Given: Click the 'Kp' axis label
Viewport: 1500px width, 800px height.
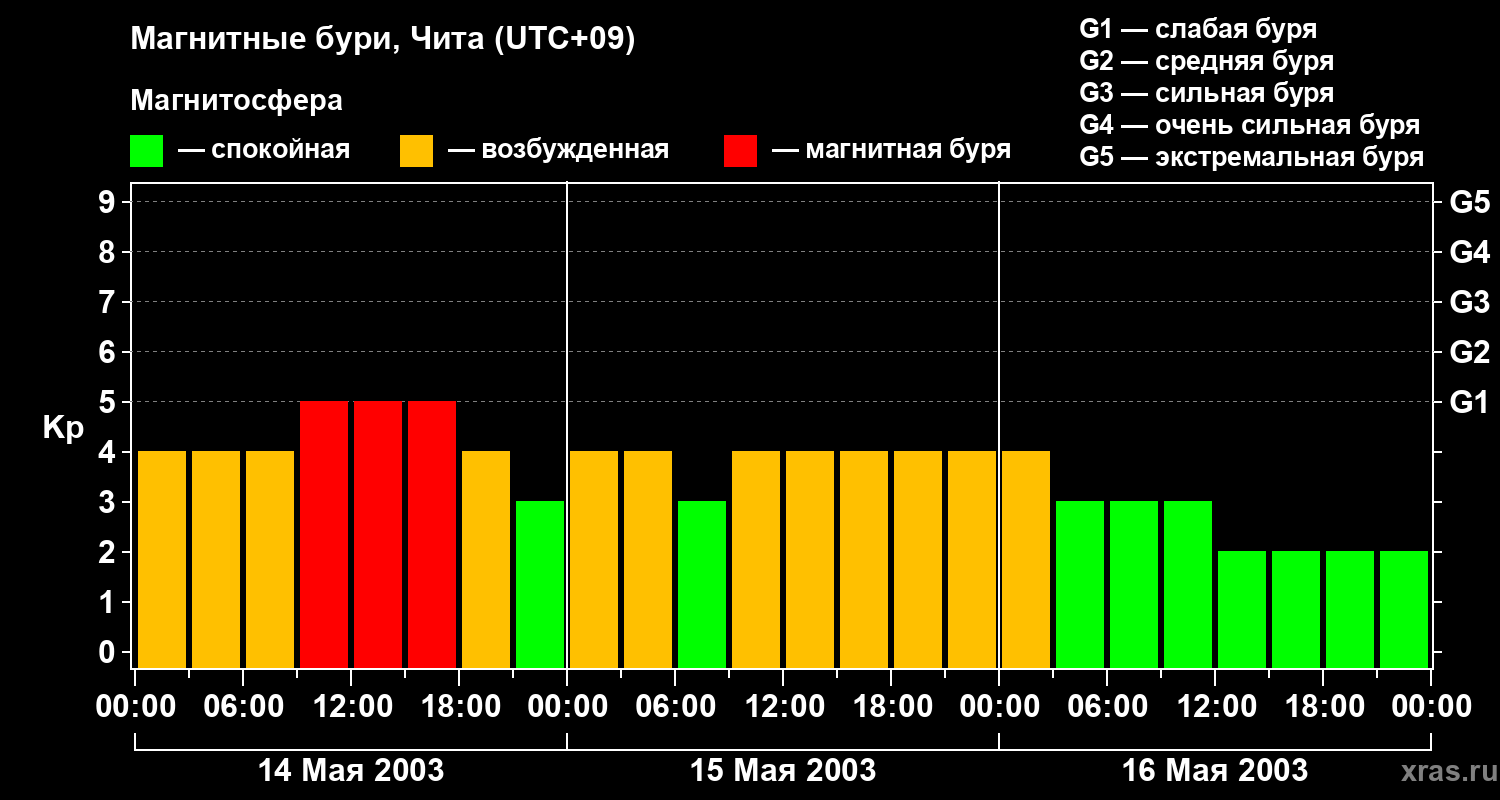Looking at the screenshot, I should [x=63, y=428].
